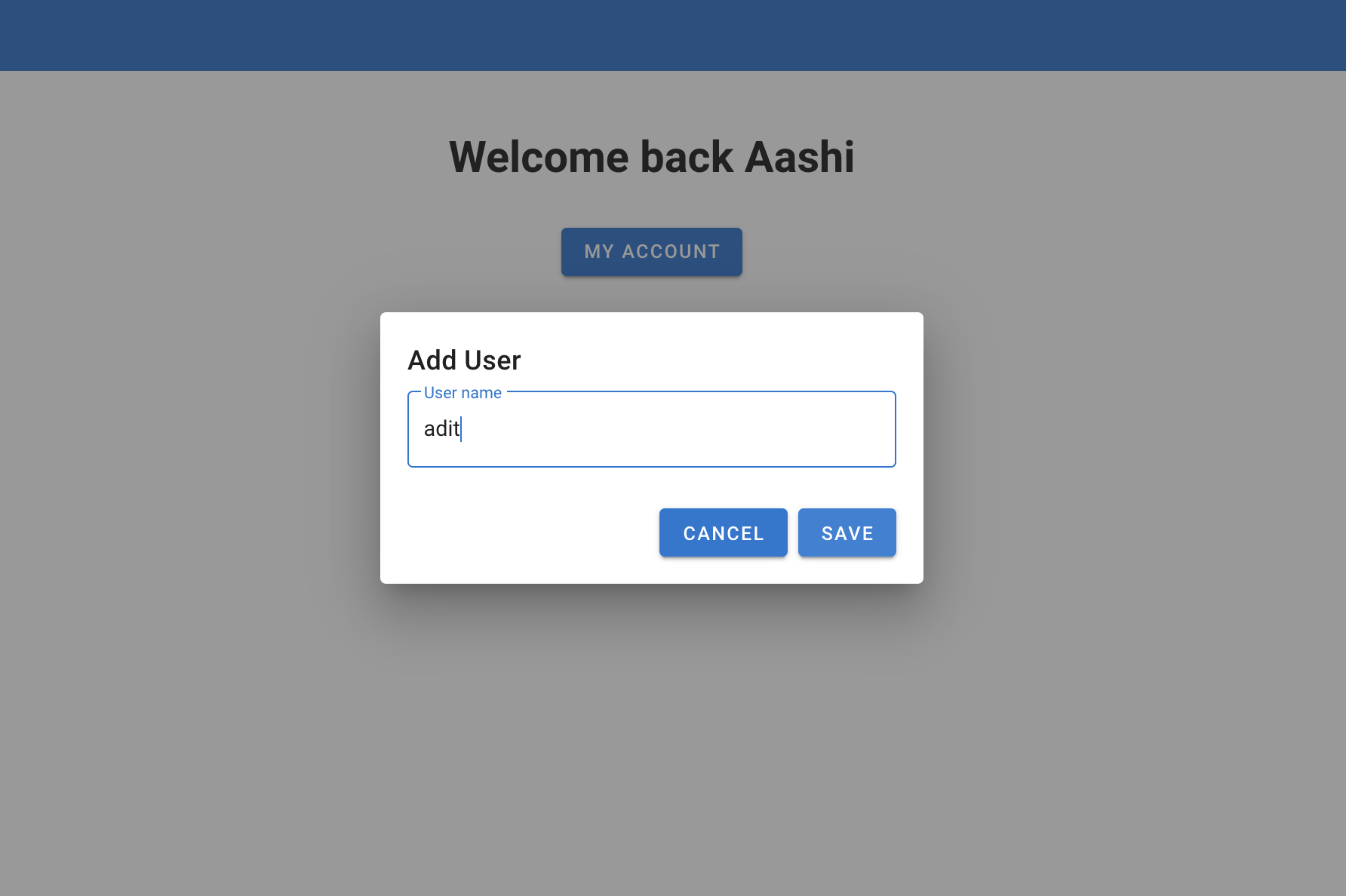
Task: Click the Welcome back Aashi heading
Action: coord(653,156)
